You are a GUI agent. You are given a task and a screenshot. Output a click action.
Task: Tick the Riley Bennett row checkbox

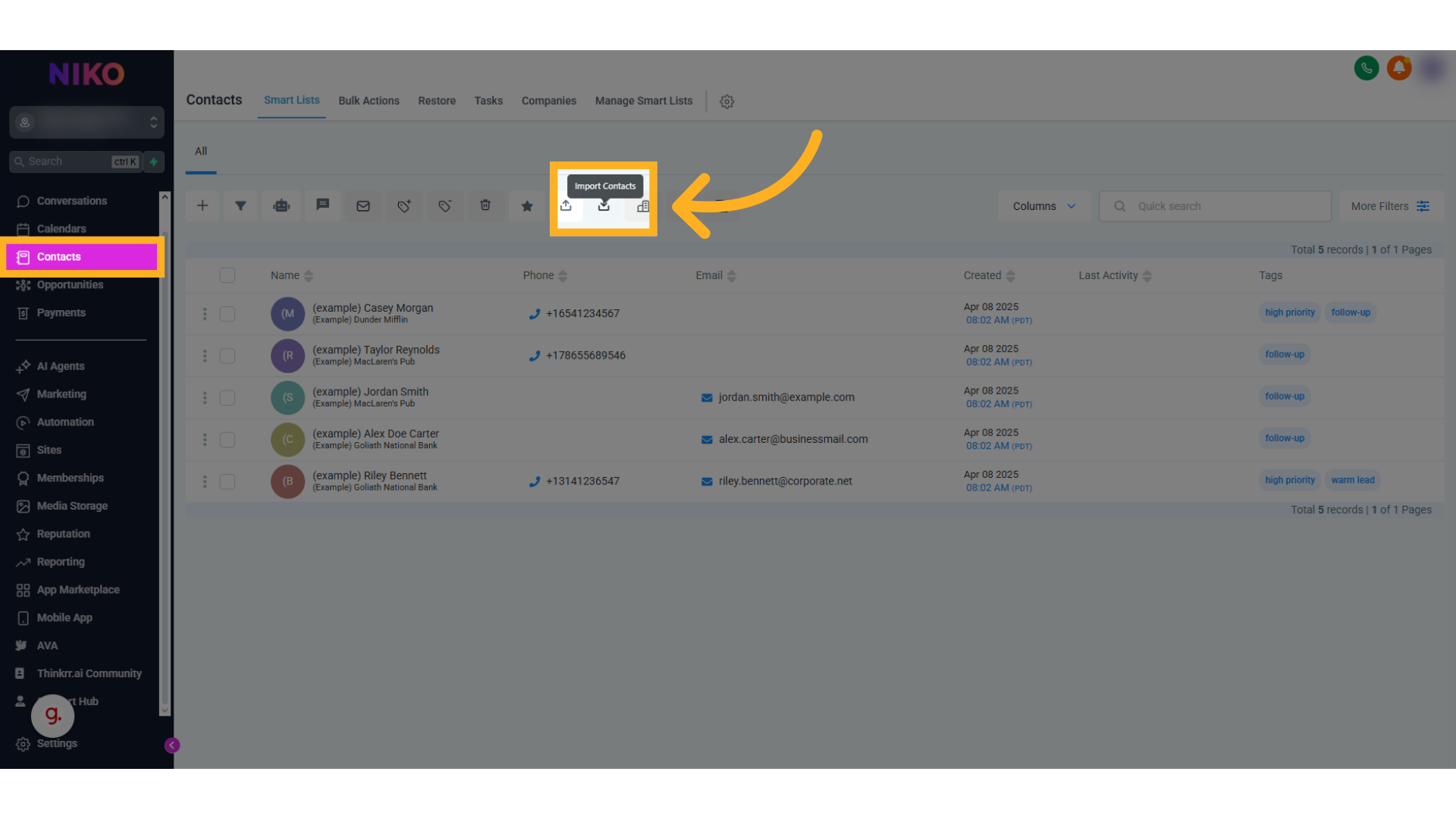(227, 482)
